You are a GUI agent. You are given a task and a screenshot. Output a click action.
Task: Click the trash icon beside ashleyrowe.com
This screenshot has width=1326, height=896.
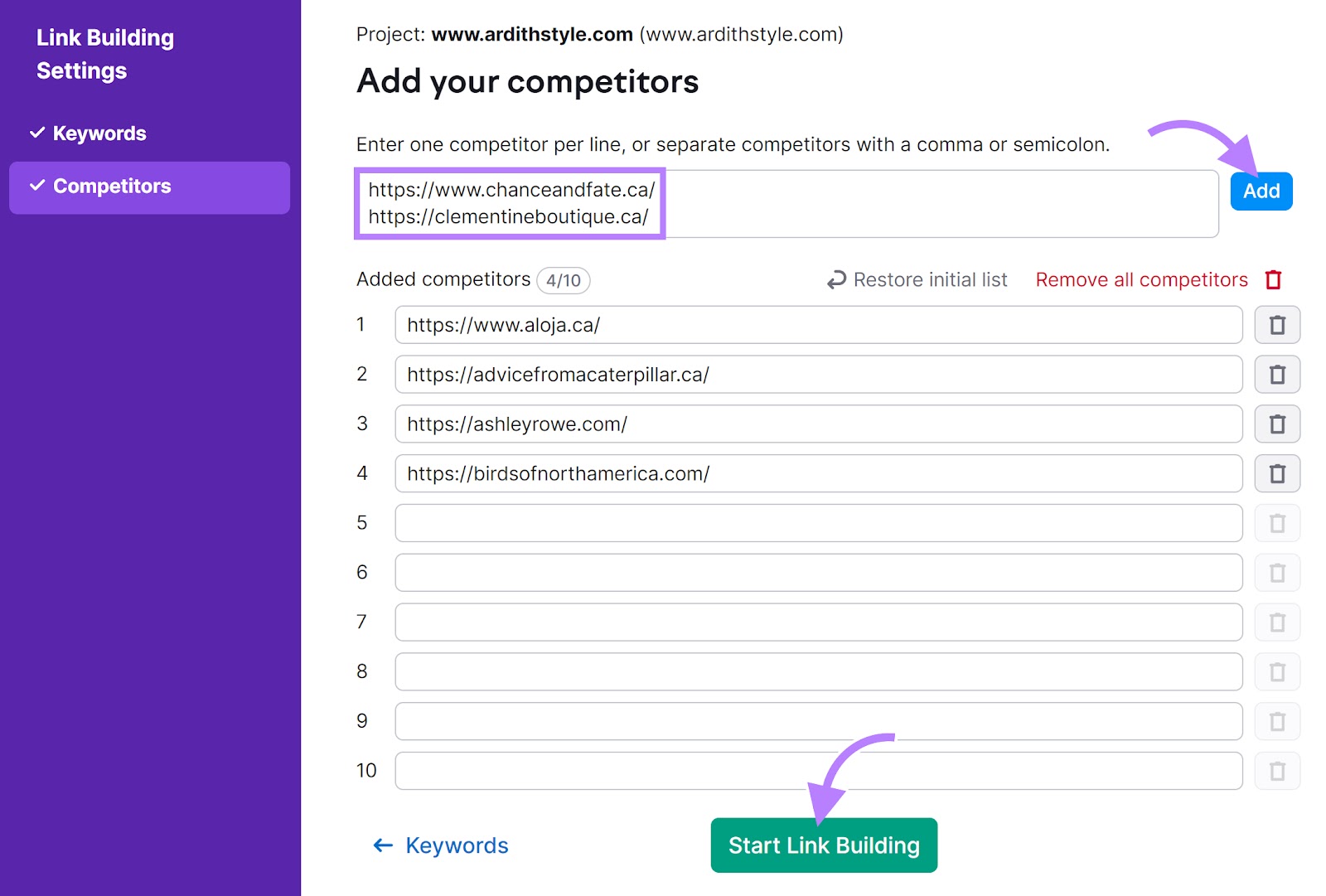[x=1276, y=424]
